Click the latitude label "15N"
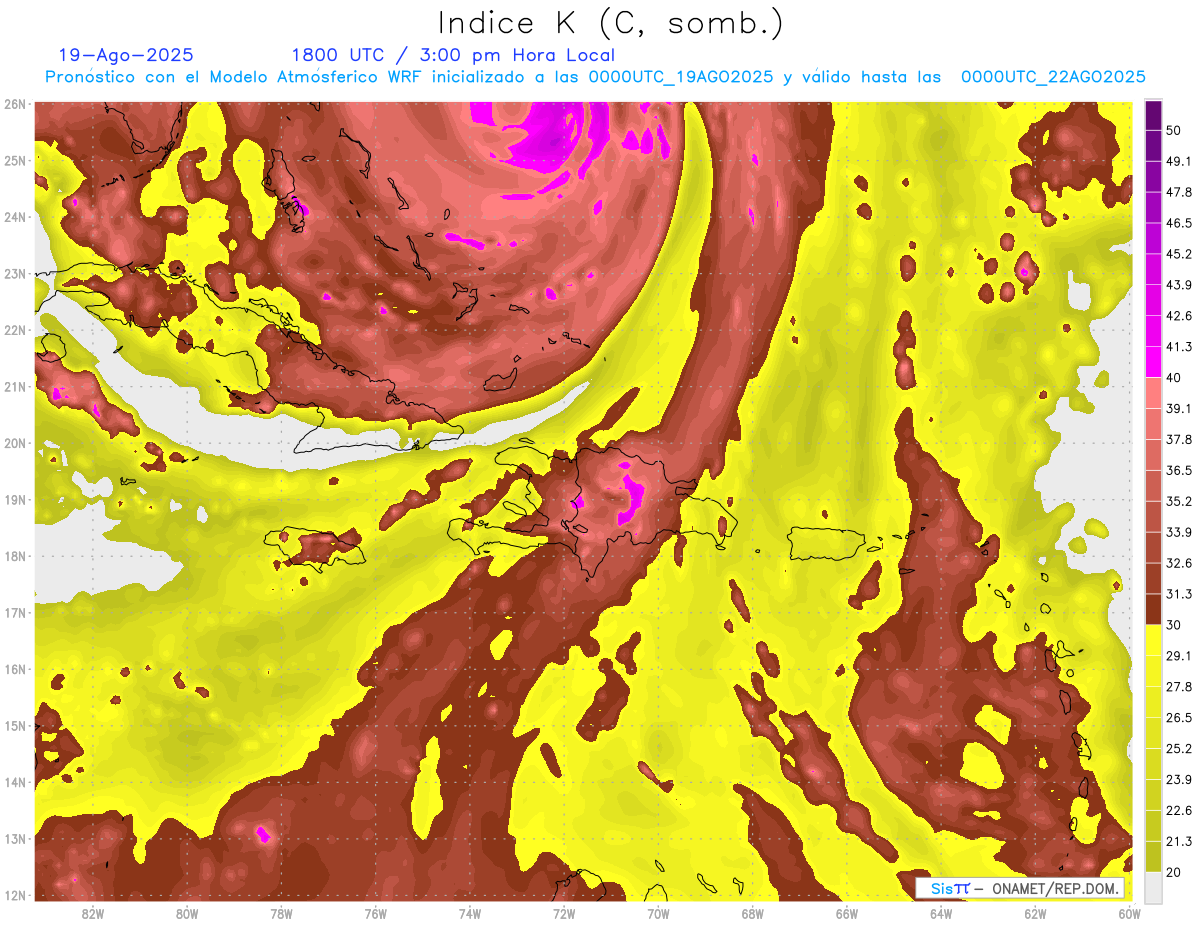 pyautogui.click(x=15, y=725)
